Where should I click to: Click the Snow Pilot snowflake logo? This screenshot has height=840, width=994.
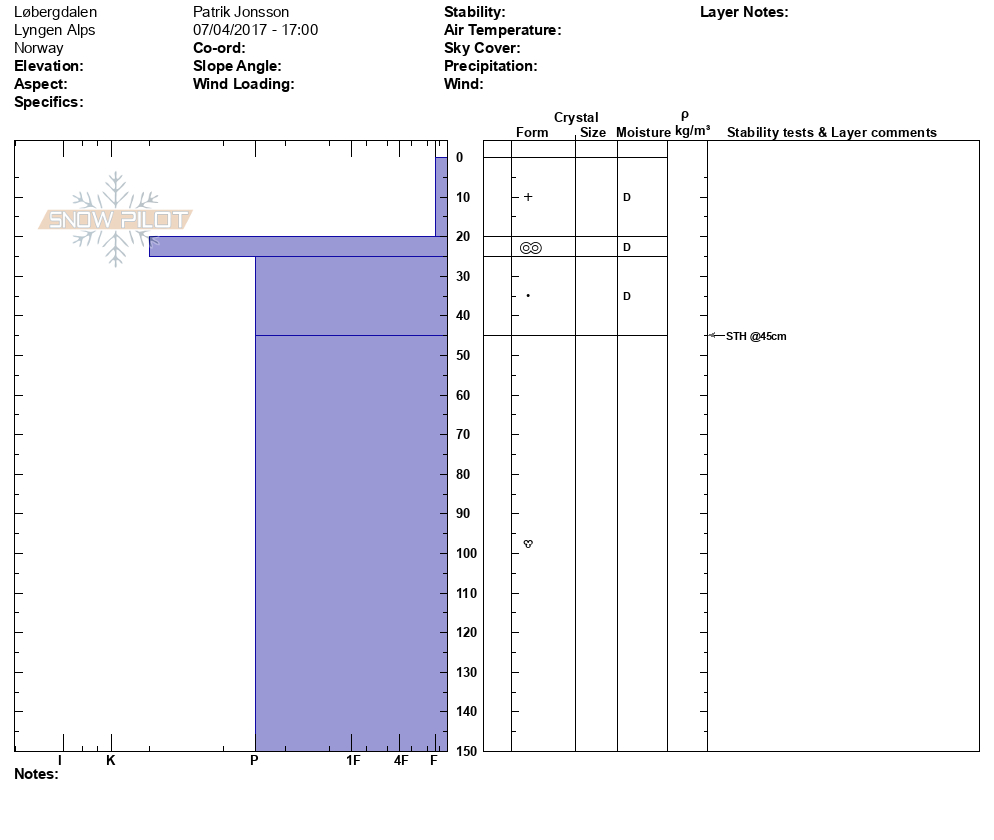coord(116,219)
